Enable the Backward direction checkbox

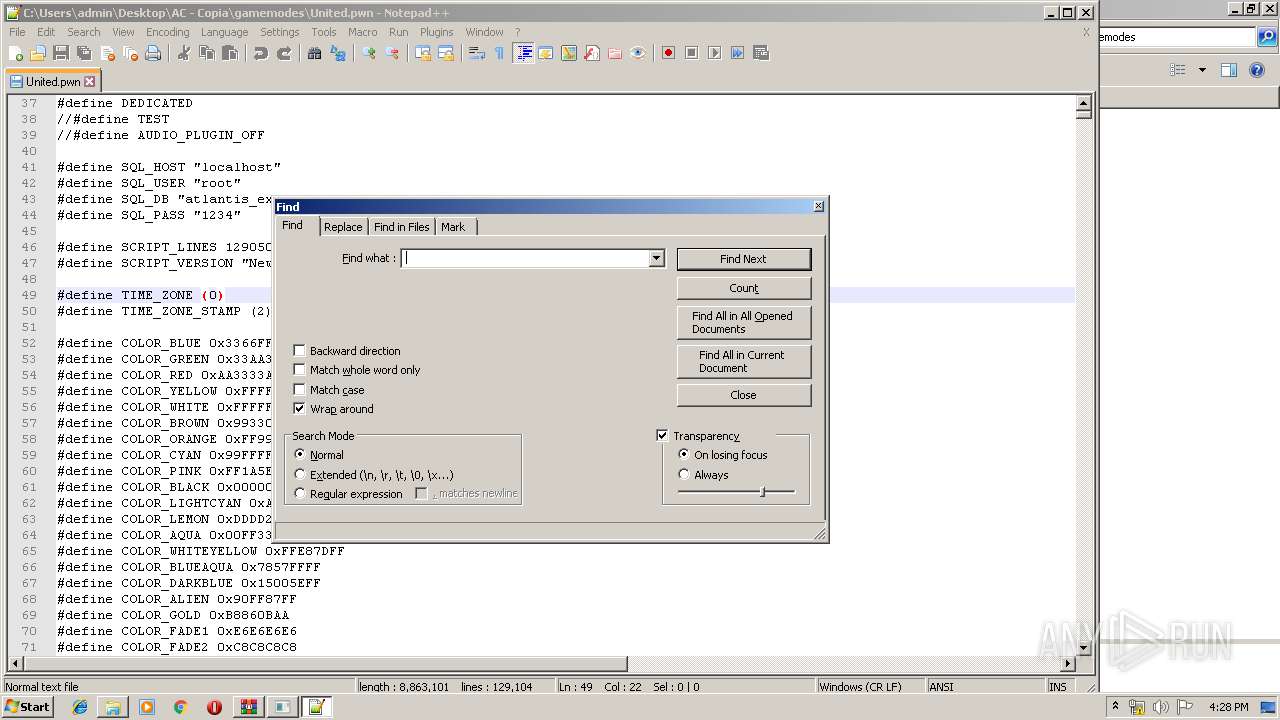point(299,351)
